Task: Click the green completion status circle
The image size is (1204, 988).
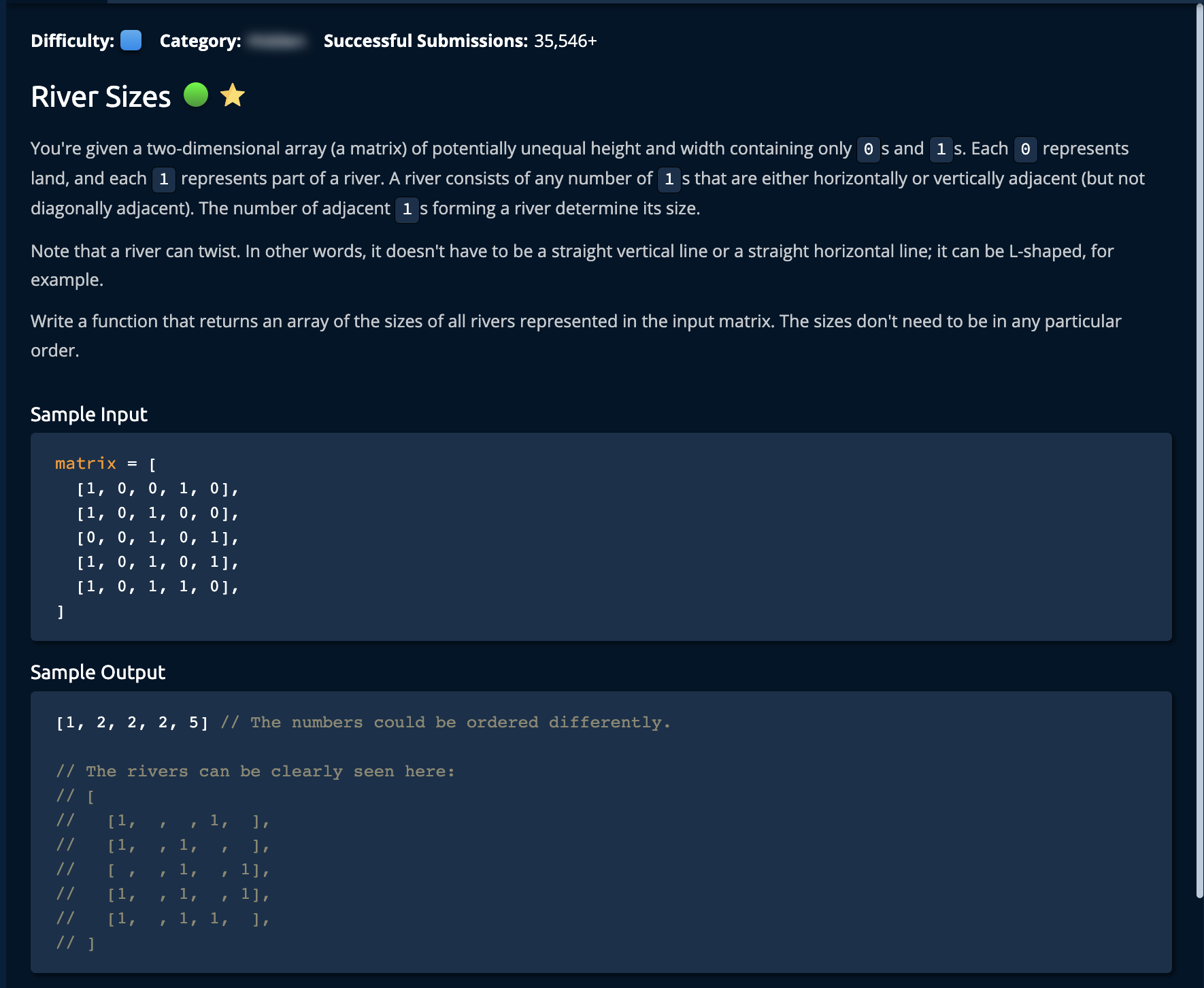Action: [x=196, y=95]
